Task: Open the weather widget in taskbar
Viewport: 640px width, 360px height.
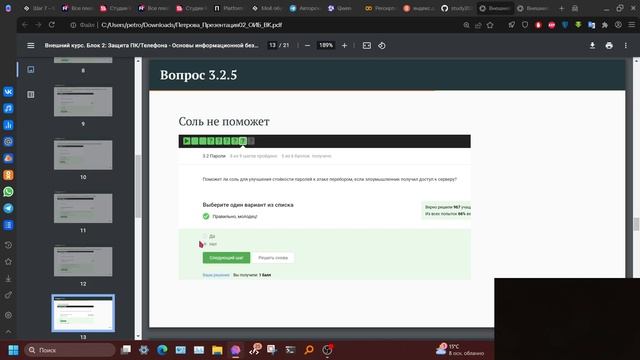Action: tap(460, 350)
